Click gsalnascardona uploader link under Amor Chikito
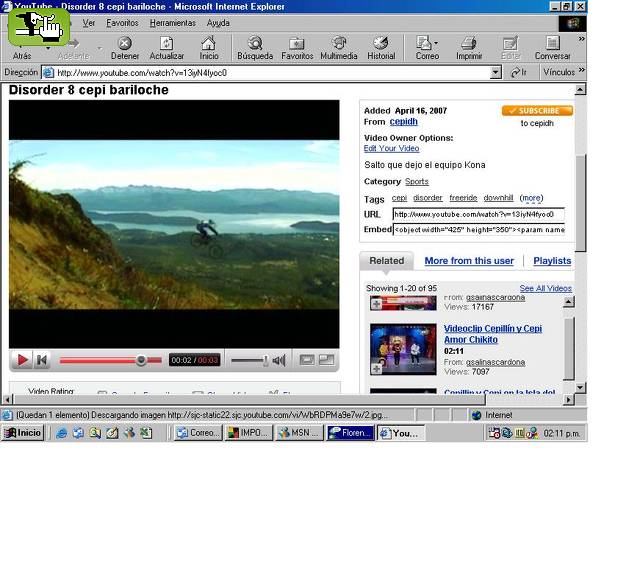 tap(495, 362)
